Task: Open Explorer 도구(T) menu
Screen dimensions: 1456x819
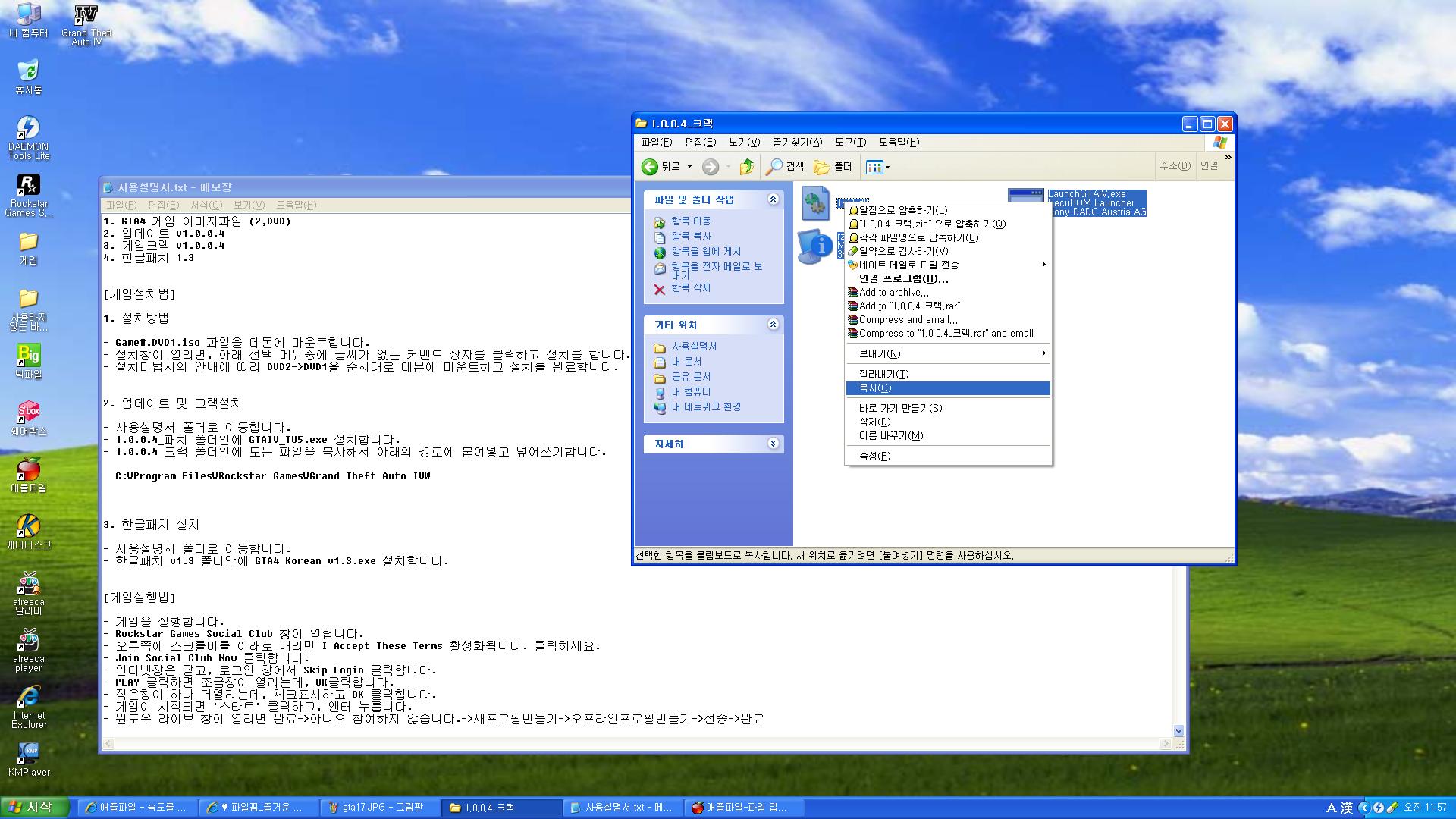Action: [x=850, y=143]
